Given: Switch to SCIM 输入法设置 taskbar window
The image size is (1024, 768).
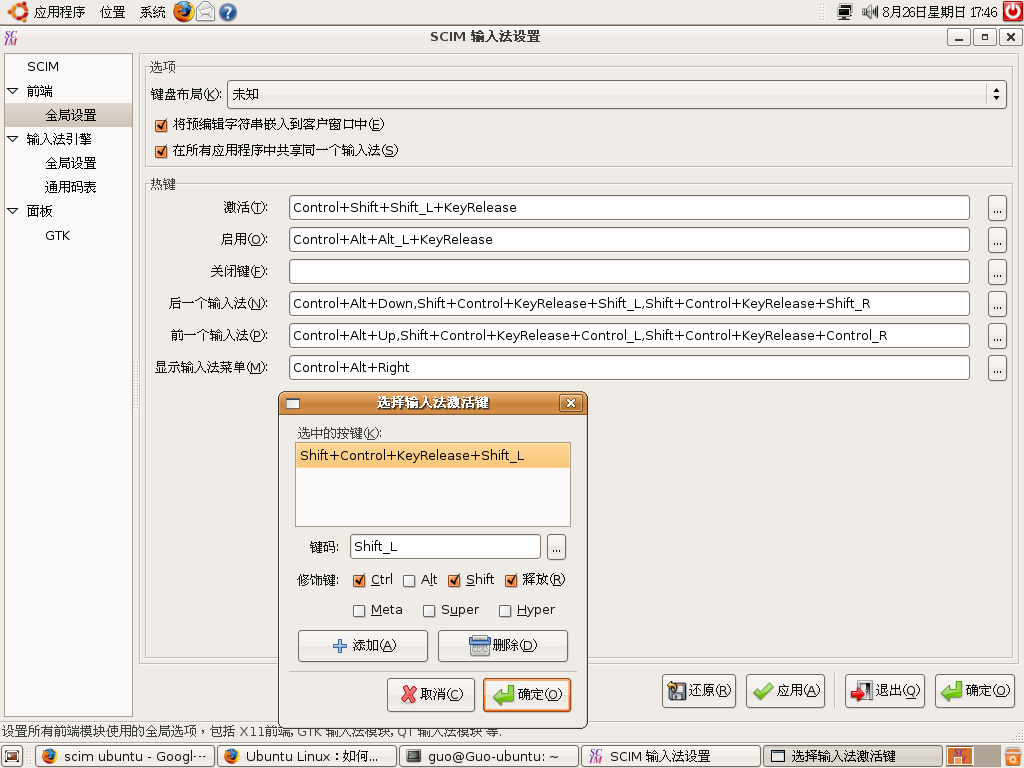Looking at the screenshot, I should click(671, 756).
